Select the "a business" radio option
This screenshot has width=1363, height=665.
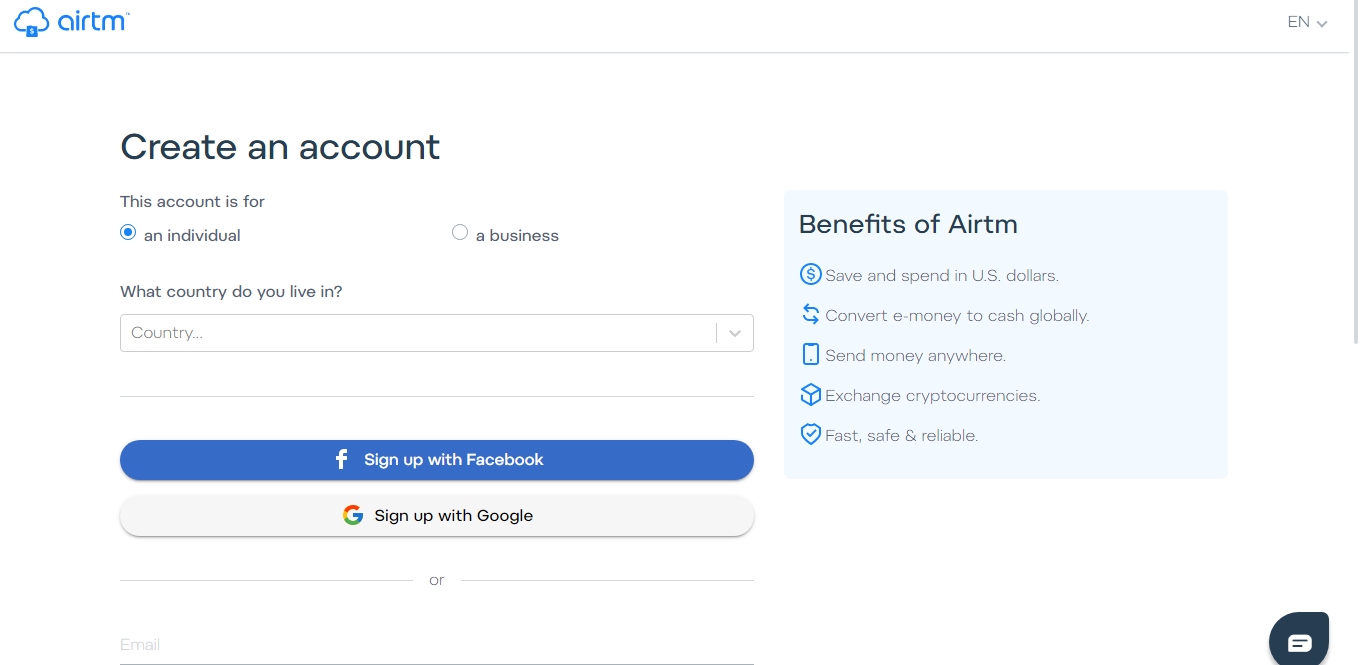pyautogui.click(x=460, y=233)
